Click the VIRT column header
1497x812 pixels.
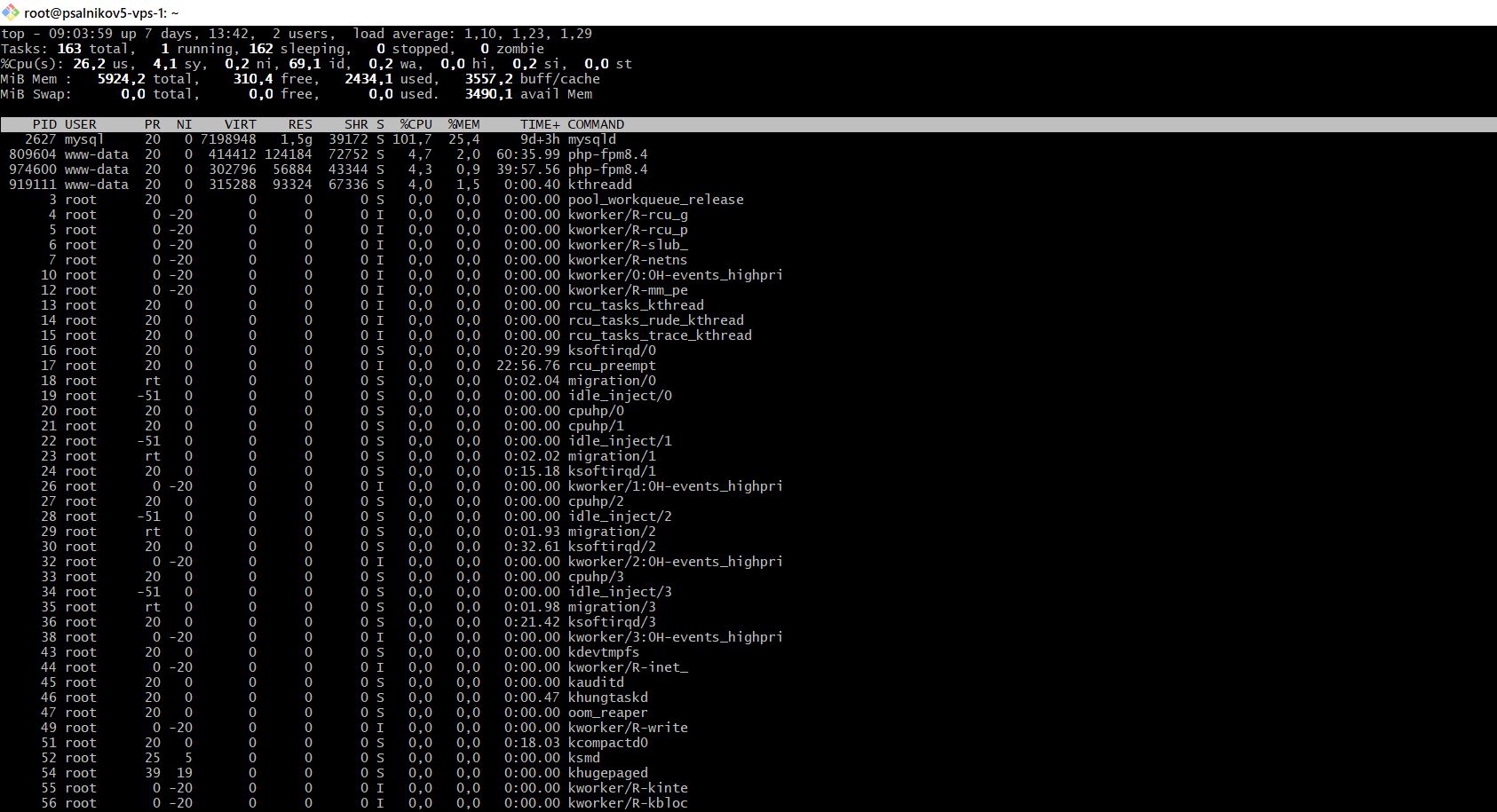(x=241, y=124)
